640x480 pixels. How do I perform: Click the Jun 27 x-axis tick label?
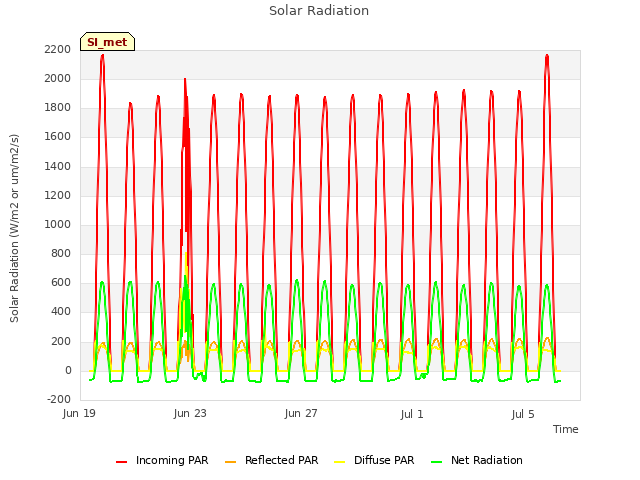click(301, 414)
